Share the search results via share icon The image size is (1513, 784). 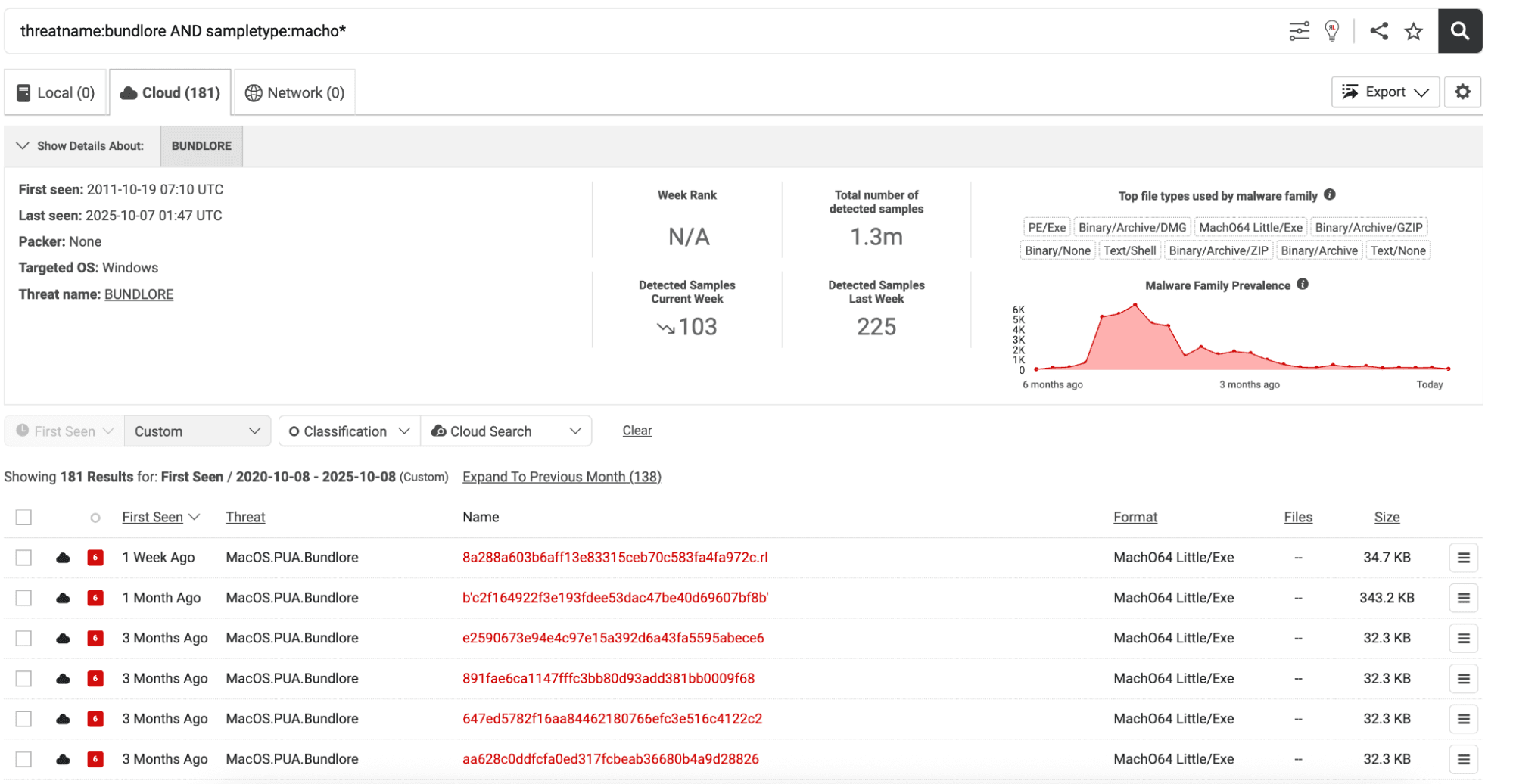point(1379,30)
